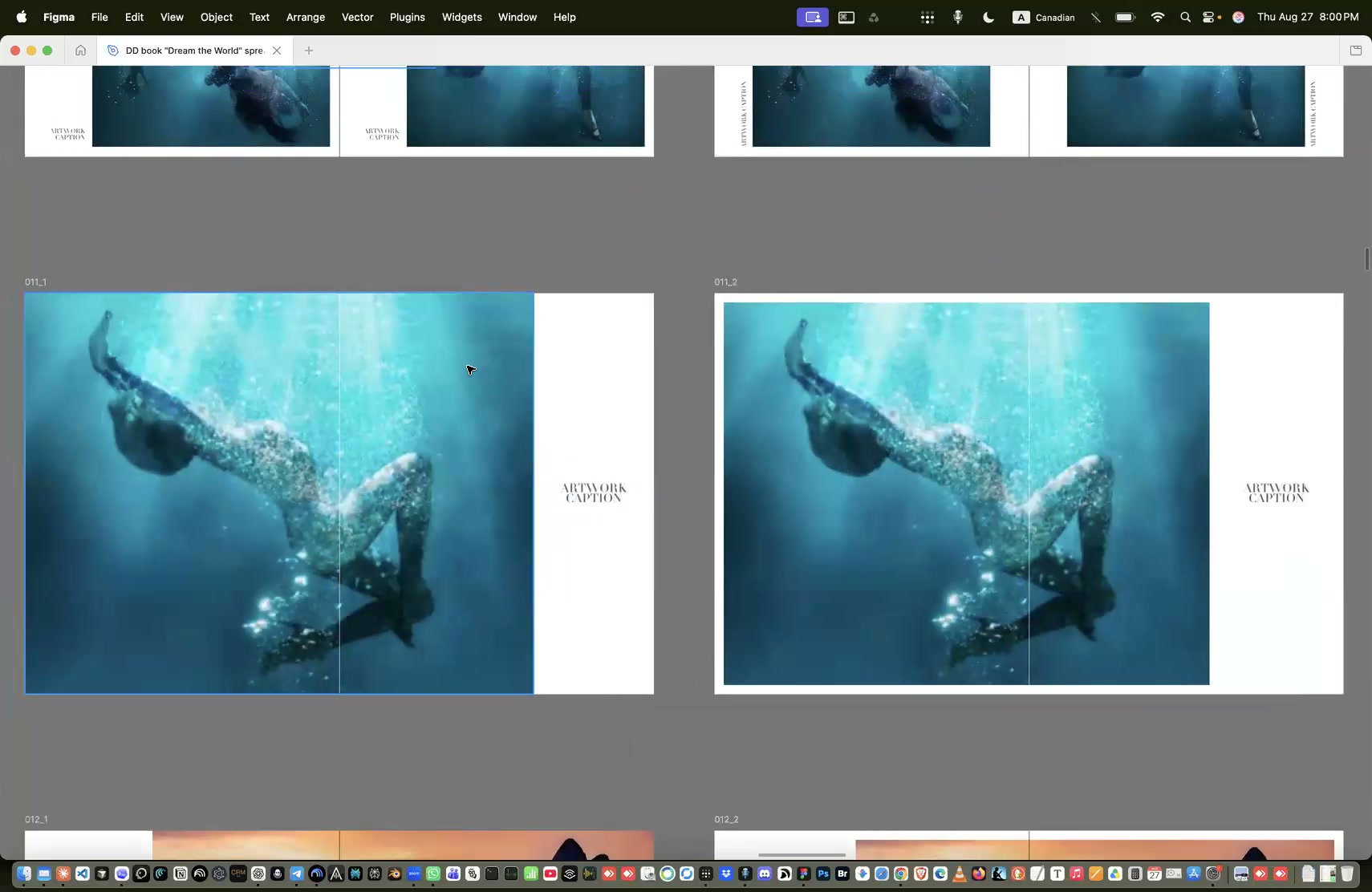The width and height of the screenshot is (1372, 892).
Task: Click the canvas vertical scrollbar thumb
Action: pos(1366,259)
